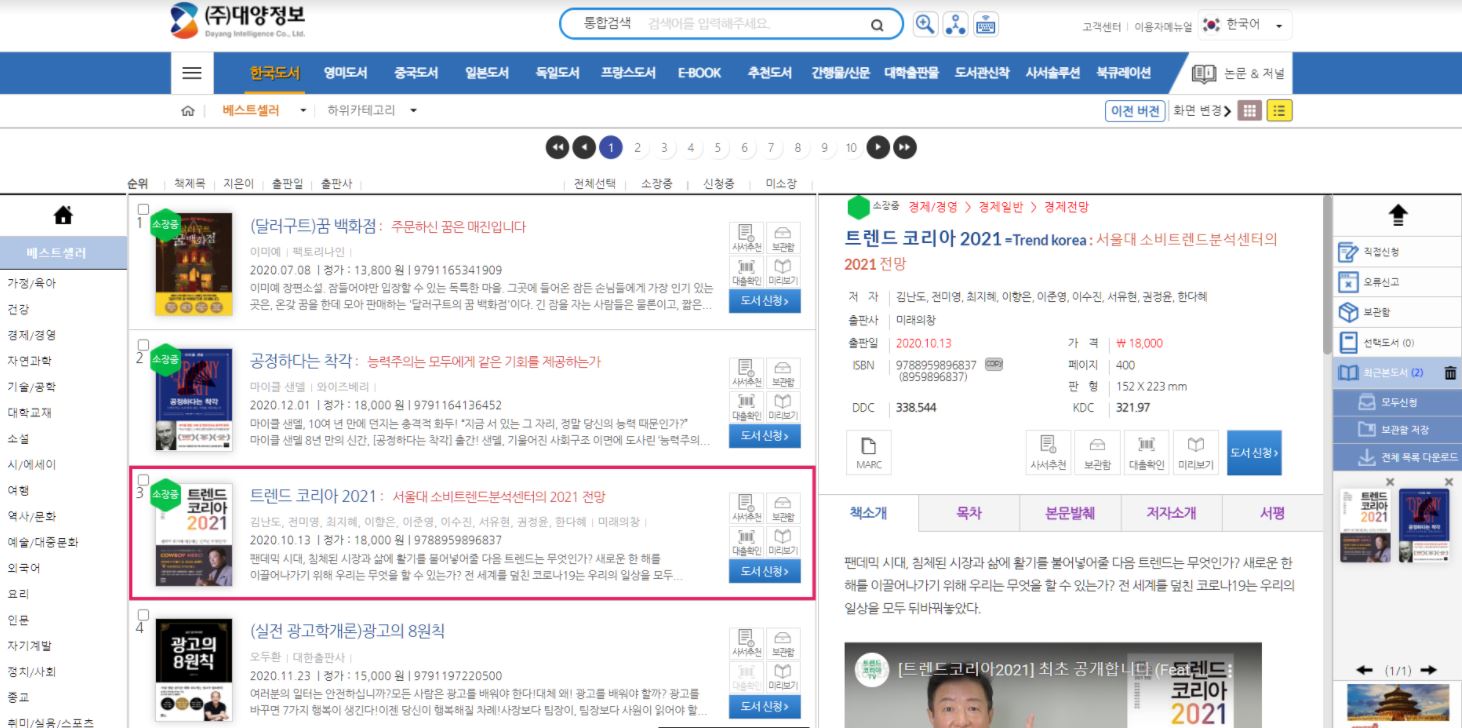The height and width of the screenshot is (728, 1462).
Task: Check the box for book rank 1
Action: 143,210
